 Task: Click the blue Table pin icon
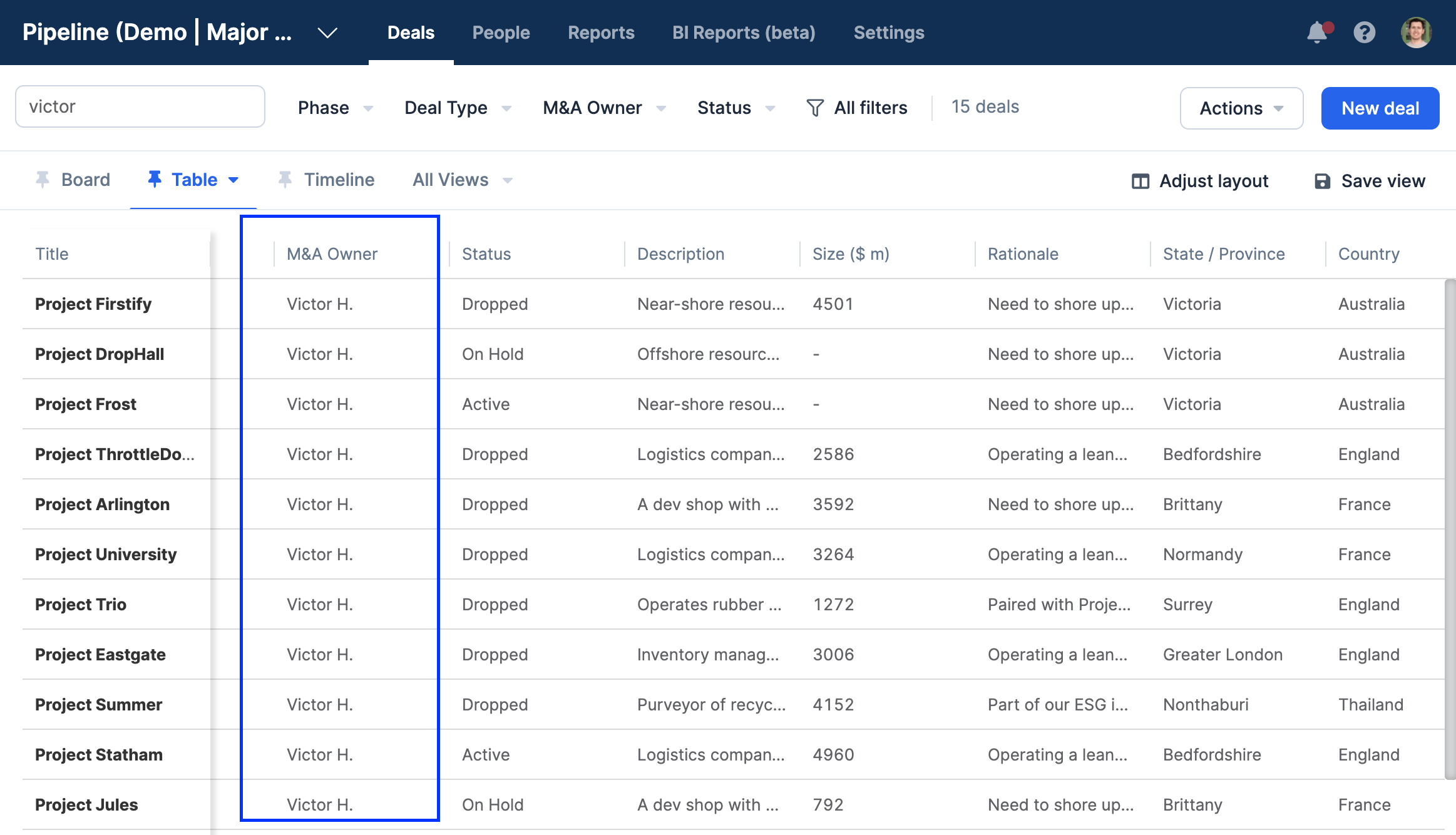pyautogui.click(x=154, y=180)
